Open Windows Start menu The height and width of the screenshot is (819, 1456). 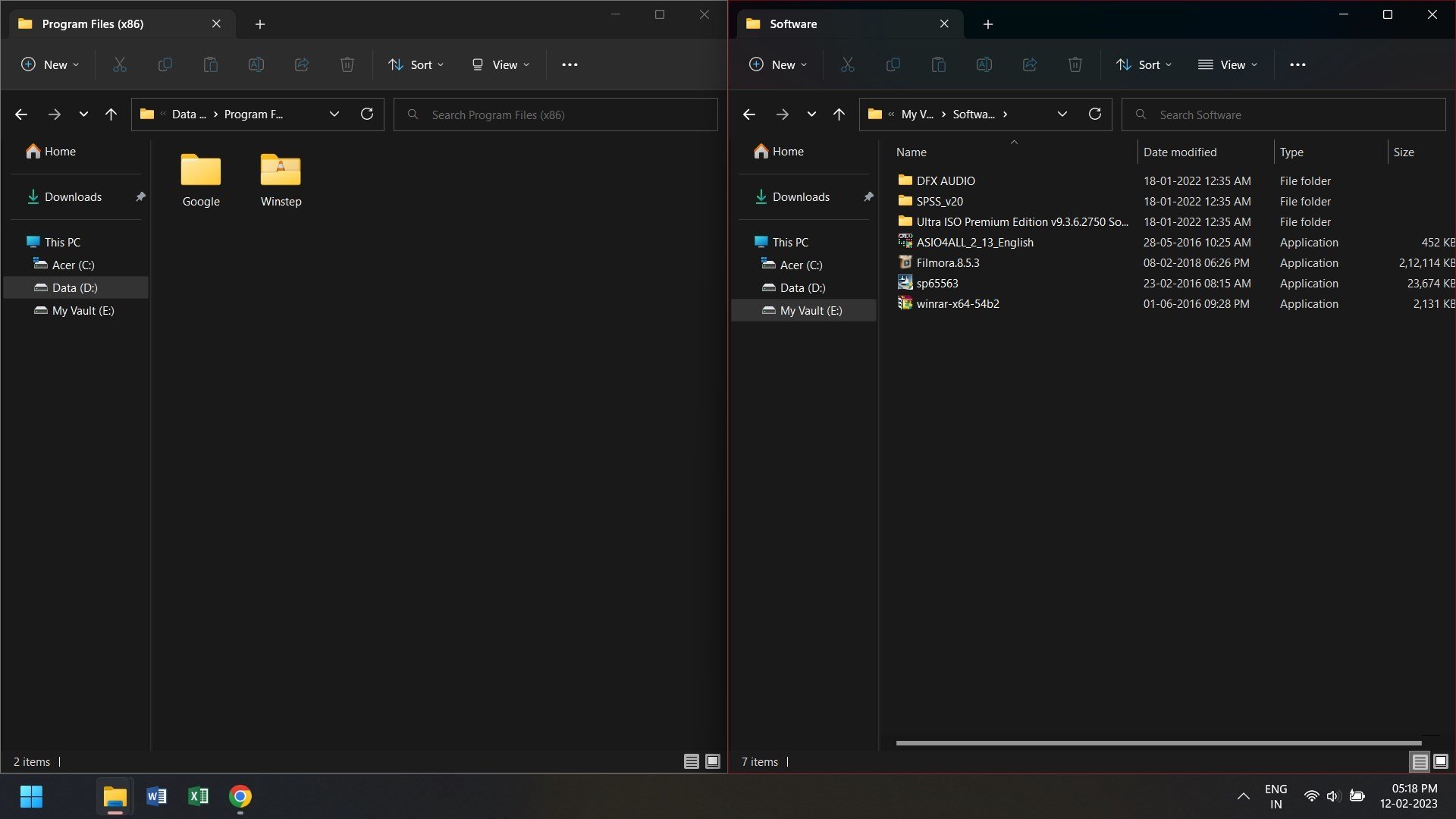(x=31, y=797)
